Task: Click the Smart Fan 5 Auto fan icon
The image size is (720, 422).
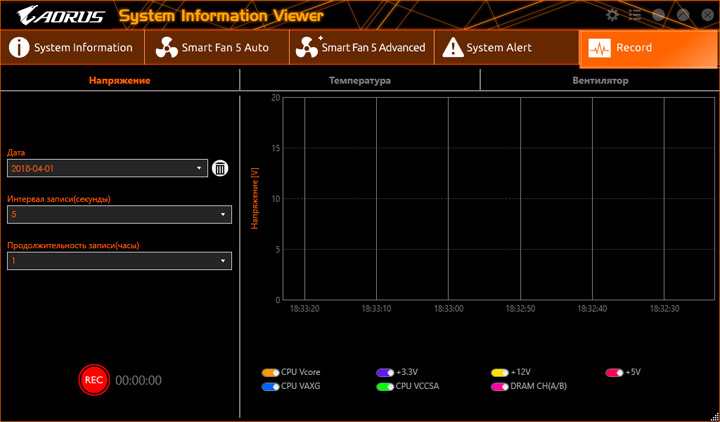Action: [x=165, y=48]
